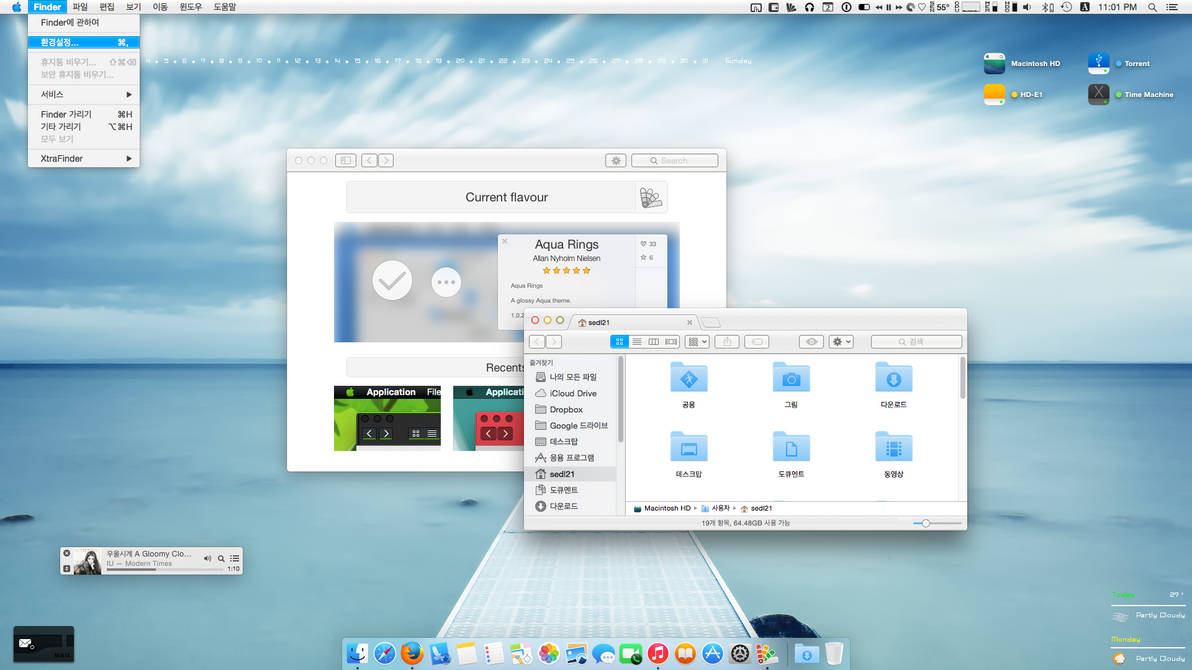Viewport: 1192px width, 670px height.
Task: Open the Apple menu
Action: (x=16, y=7)
